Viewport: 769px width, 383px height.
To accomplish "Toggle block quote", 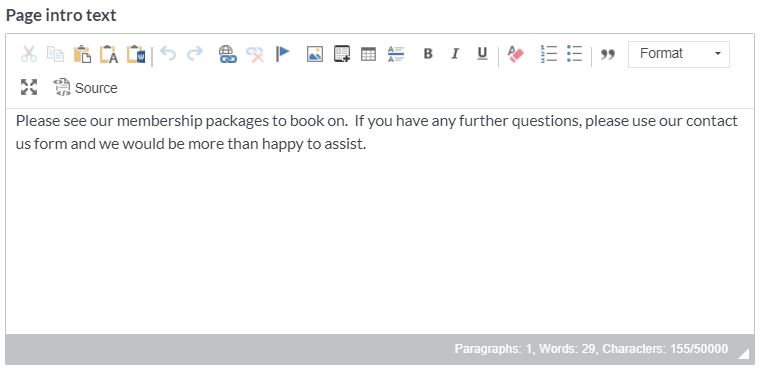I will (x=608, y=54).
